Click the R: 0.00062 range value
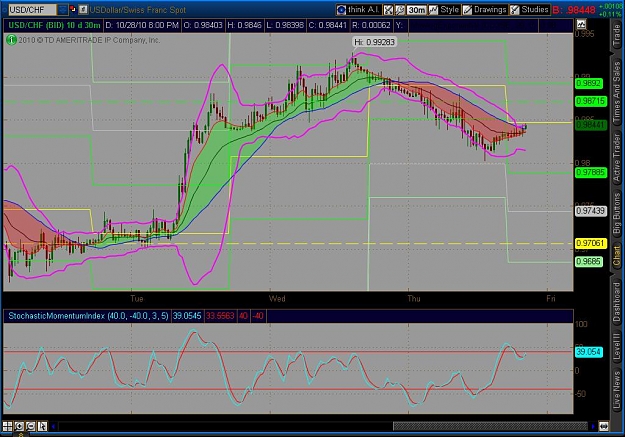This screenshot has width=625, height=437. click(x=371, y=25)
